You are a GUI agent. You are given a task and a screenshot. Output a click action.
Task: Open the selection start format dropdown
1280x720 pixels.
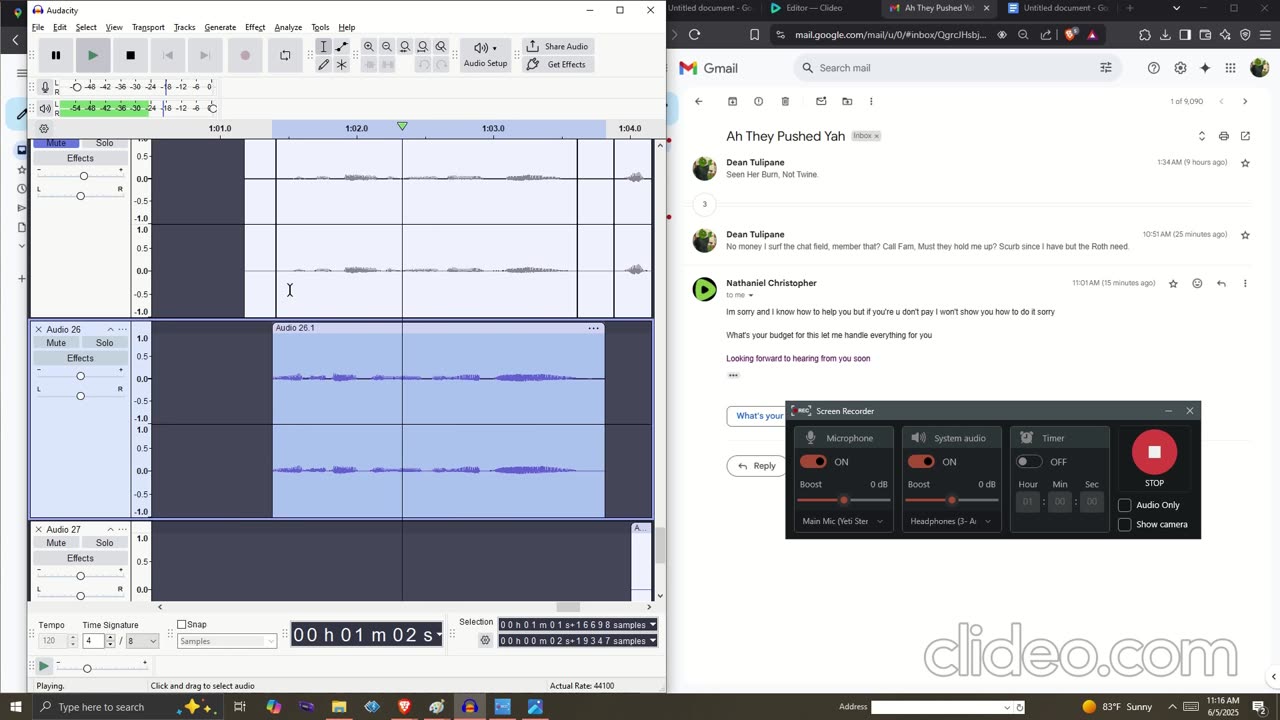pyautogui.click(x=653, y=625)
